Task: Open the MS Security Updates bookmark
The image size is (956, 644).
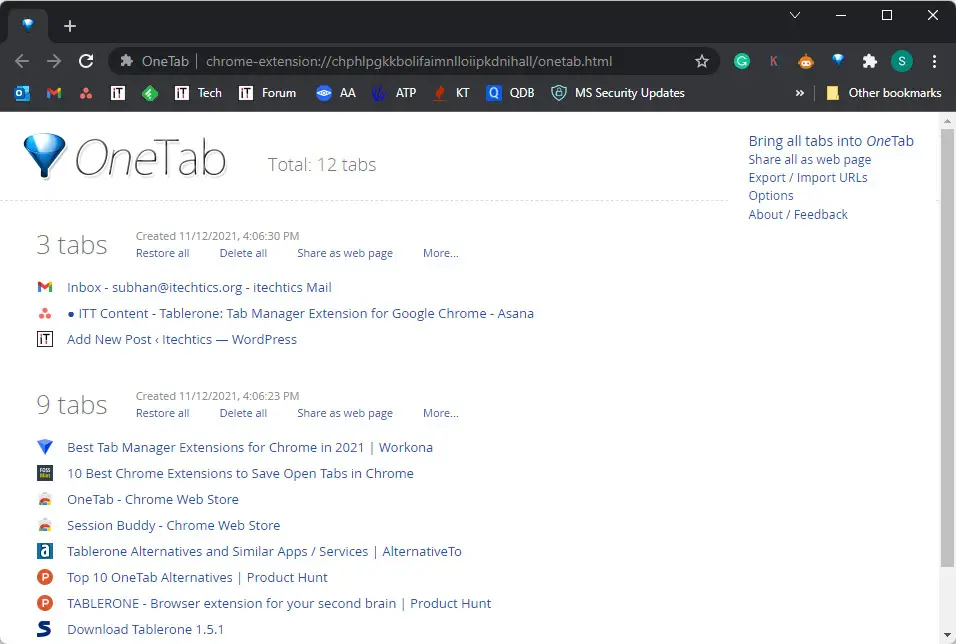Action: [x=618, y=93]
